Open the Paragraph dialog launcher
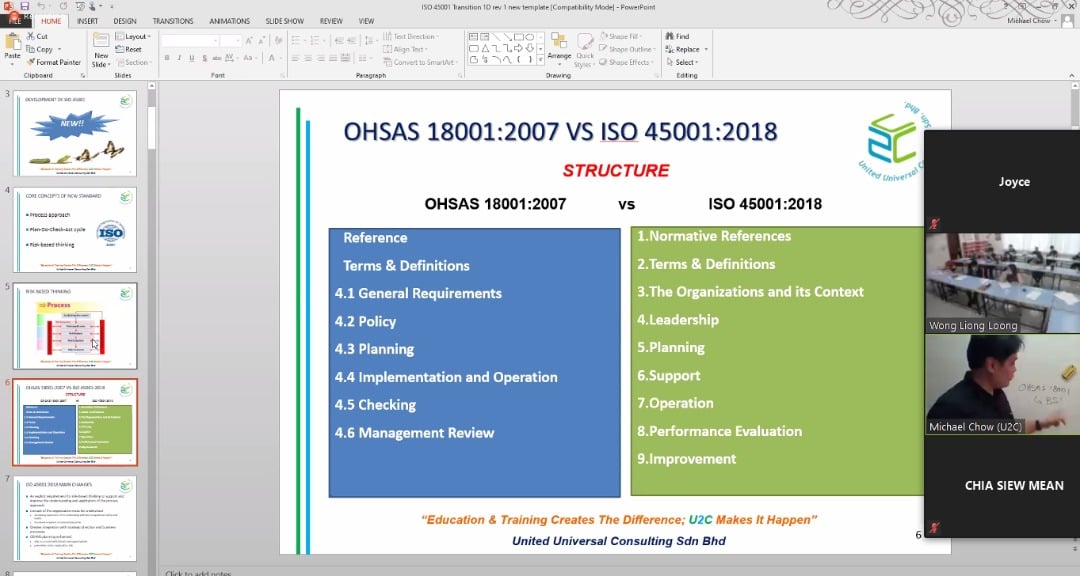This screenshot has height=576, width=1080. tap(459, 75)
